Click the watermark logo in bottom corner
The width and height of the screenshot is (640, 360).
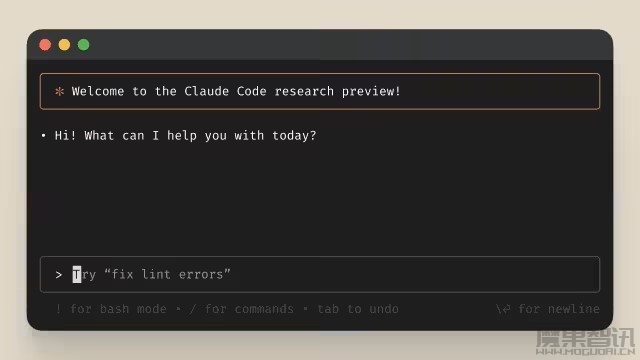[585, 342]
